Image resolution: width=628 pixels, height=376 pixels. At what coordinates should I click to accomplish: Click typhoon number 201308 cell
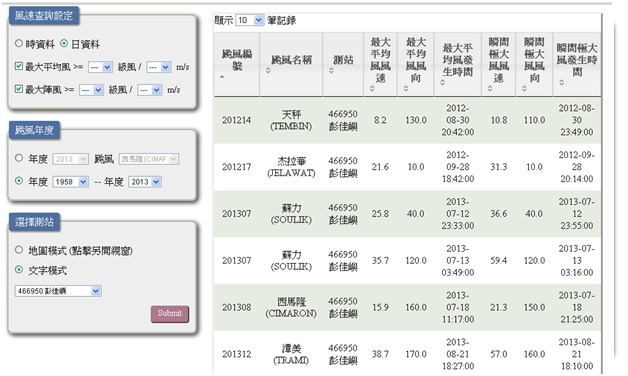click(x=237, y=308)
